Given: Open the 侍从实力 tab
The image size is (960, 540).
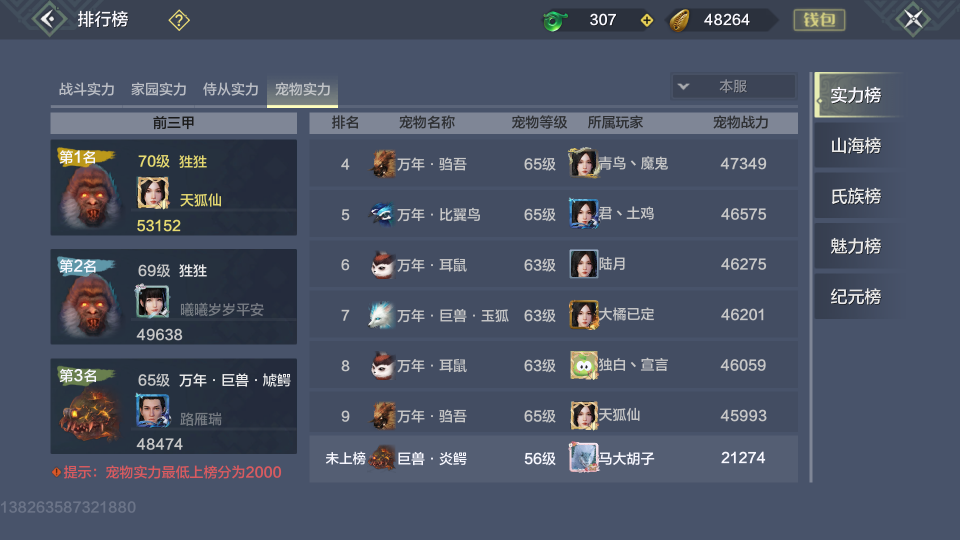Looking at the screenshot, I should coord(231,89).
